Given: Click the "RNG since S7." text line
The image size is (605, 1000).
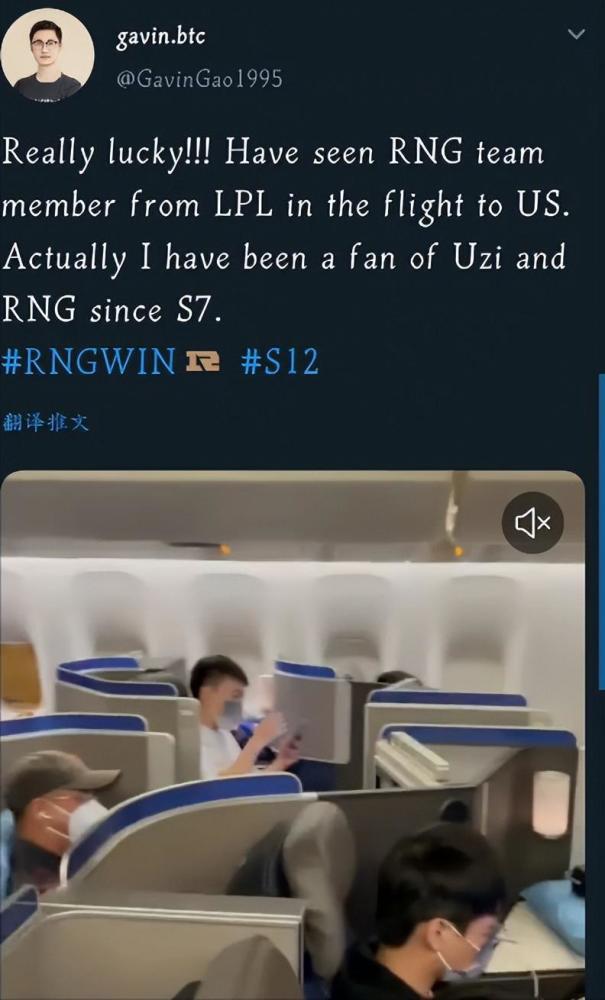Looking at the screenshot, I should [x=112, y=309].
